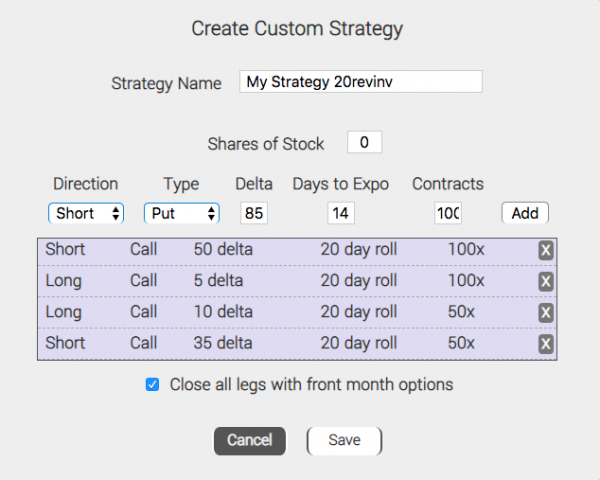
Task: Click the Days to Expo field
Action: [340, 213]
